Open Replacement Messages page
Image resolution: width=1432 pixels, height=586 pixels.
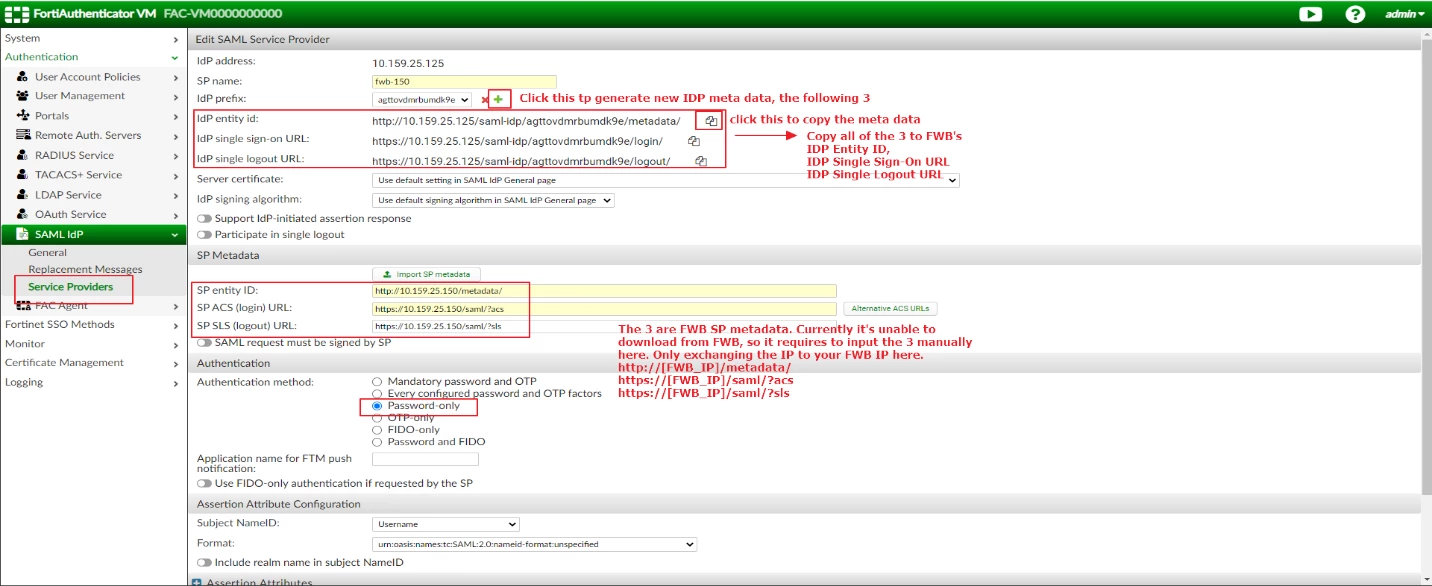[85, 270]
